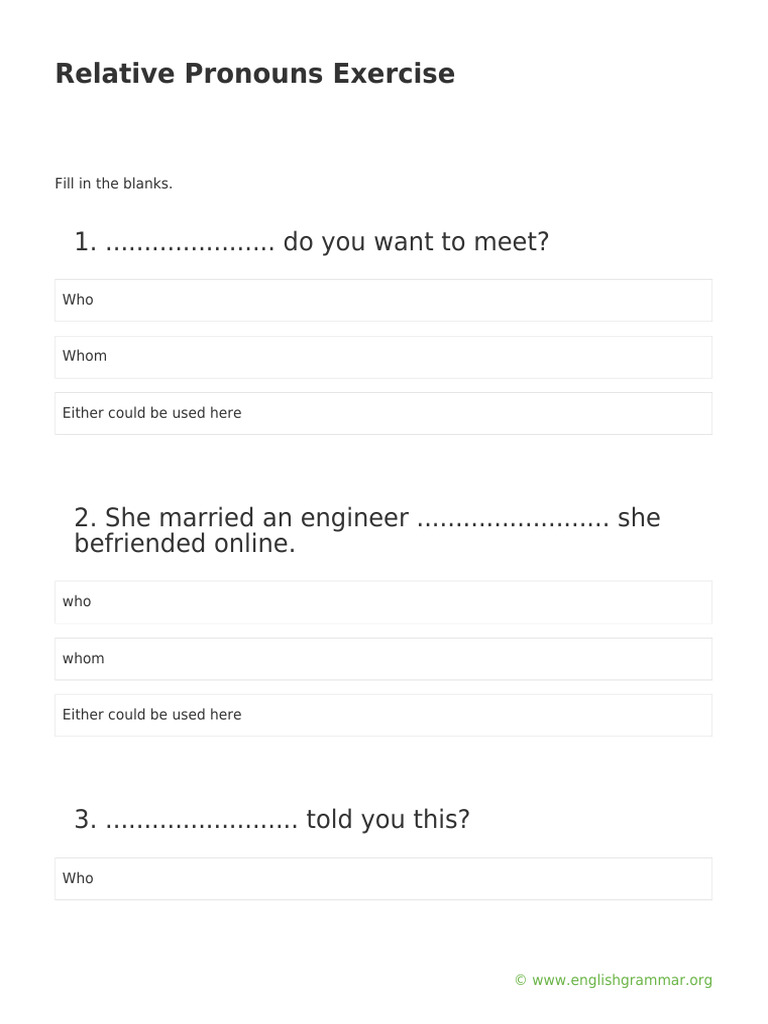
Task: Click the question number "3."
Action: [x=85, y=820]
